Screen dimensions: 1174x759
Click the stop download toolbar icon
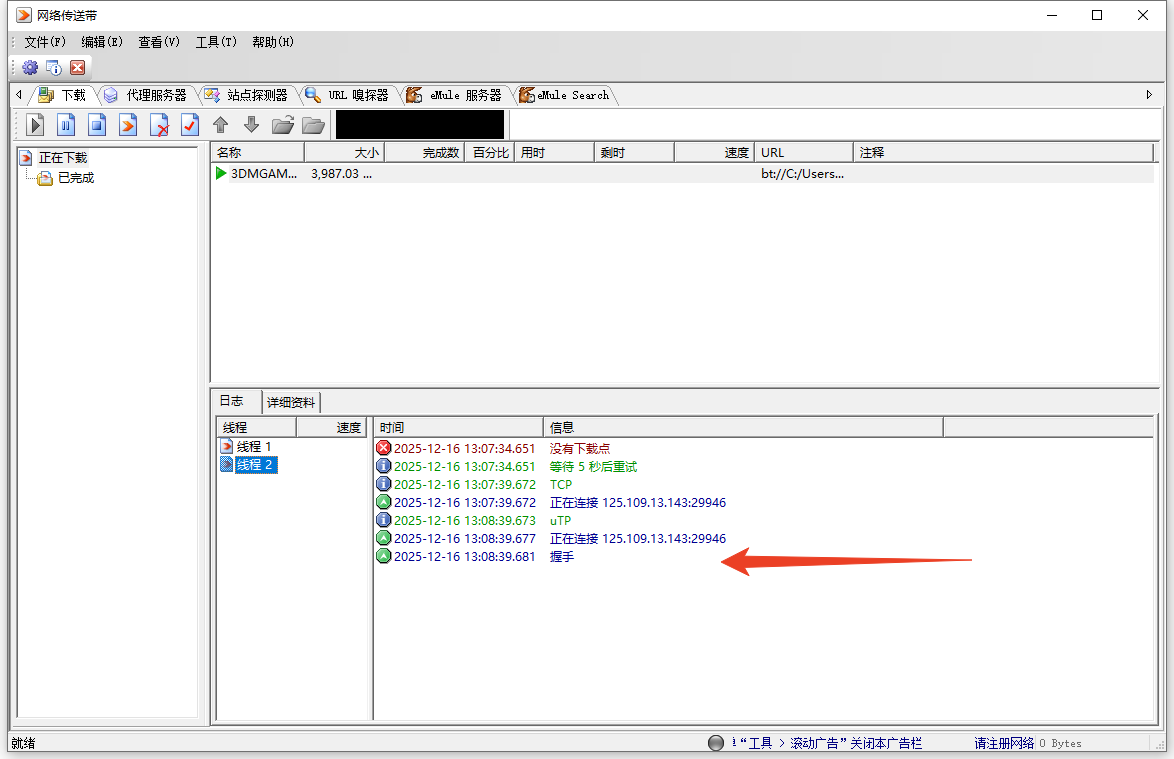click(x=97, y=125)
